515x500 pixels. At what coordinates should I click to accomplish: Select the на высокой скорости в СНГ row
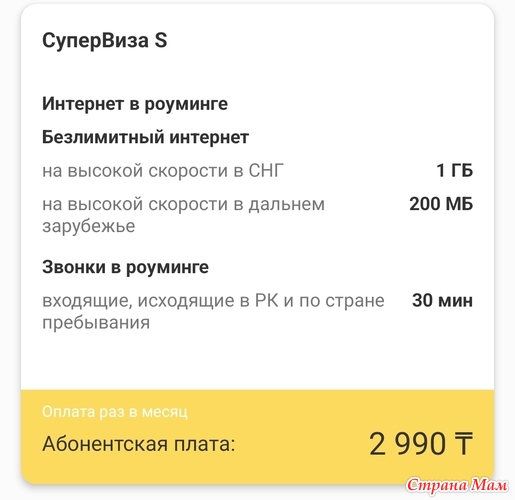257,170
